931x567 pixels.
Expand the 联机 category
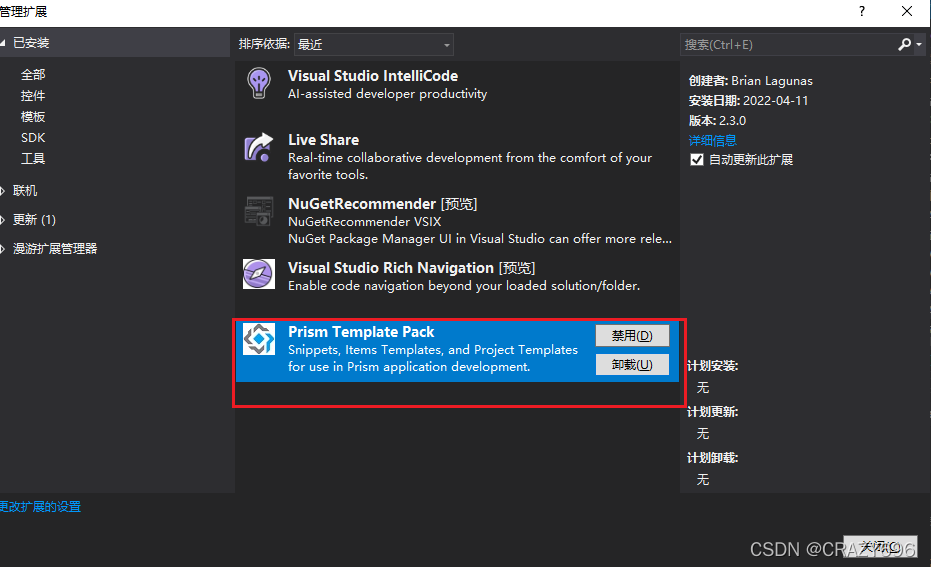[2, 191]
